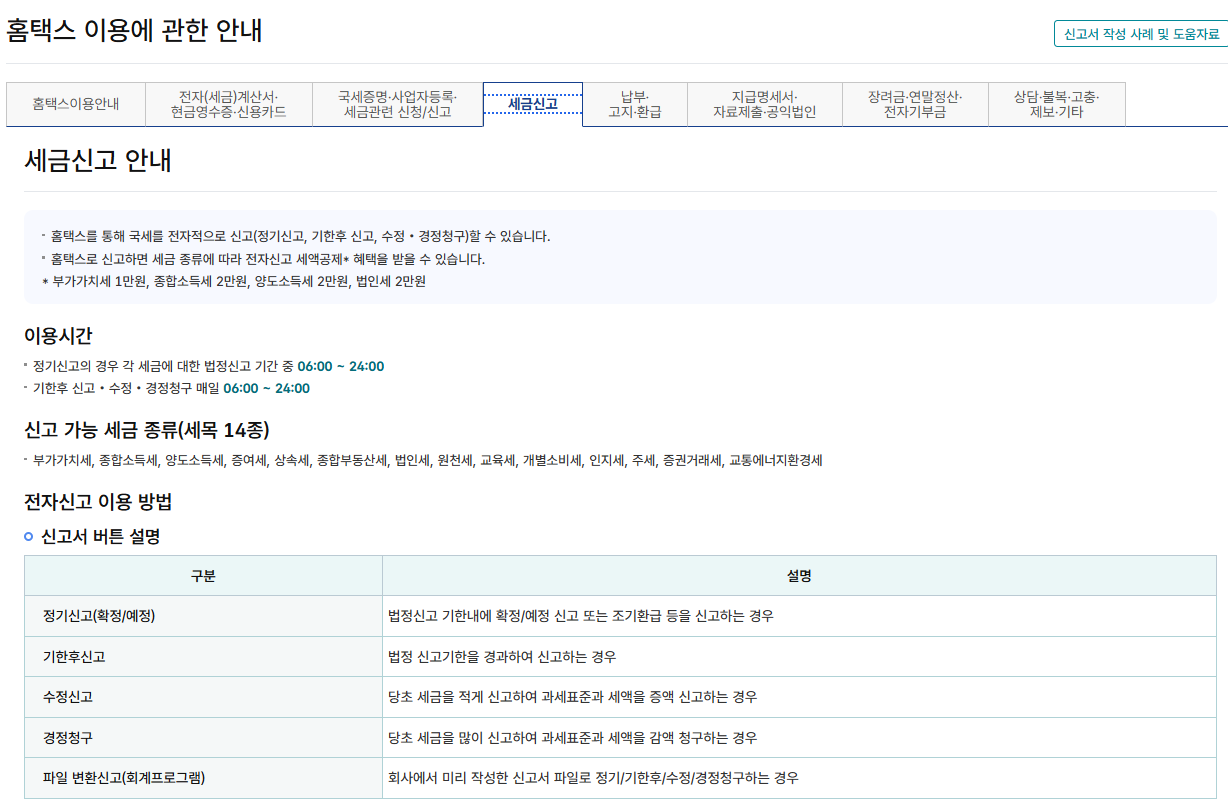Open the 지급명세서·자료제출·공익법인 tab
The height and width of the screenshot is (804, 1228).
tap(765, 104)
